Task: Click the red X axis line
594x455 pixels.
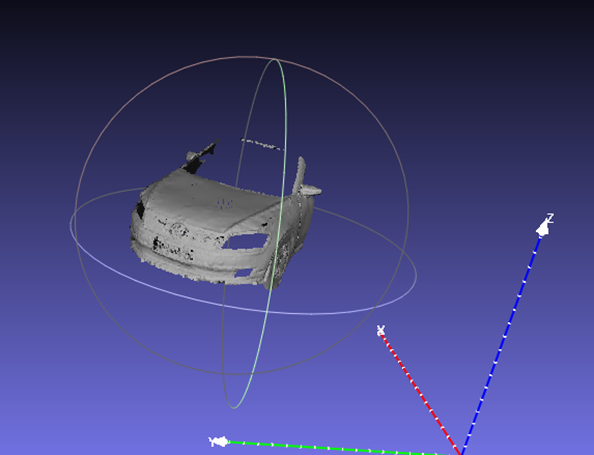Action: click(x=421, y=394)
